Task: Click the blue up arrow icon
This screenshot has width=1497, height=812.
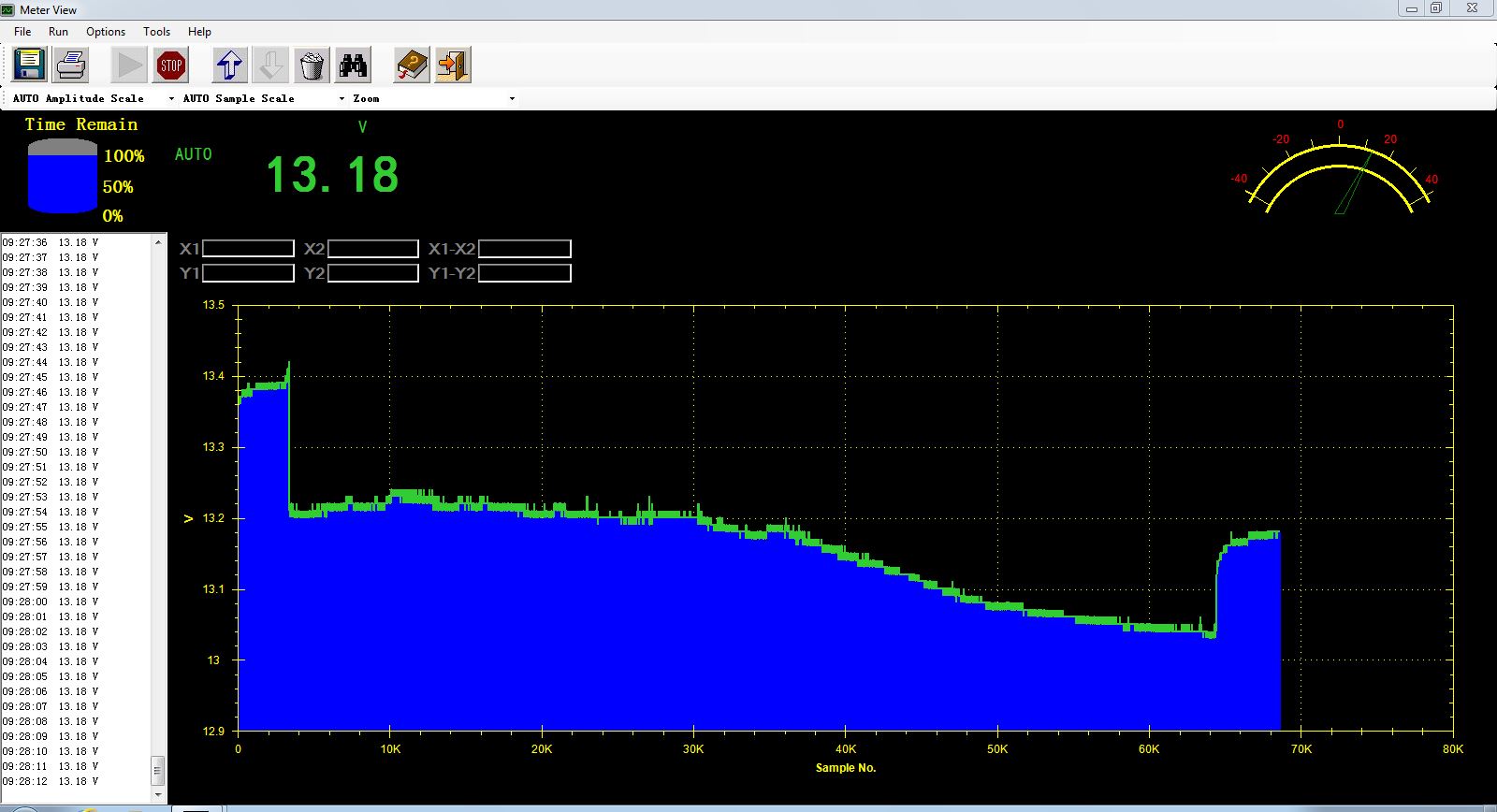Action: [x=229, y=65]
